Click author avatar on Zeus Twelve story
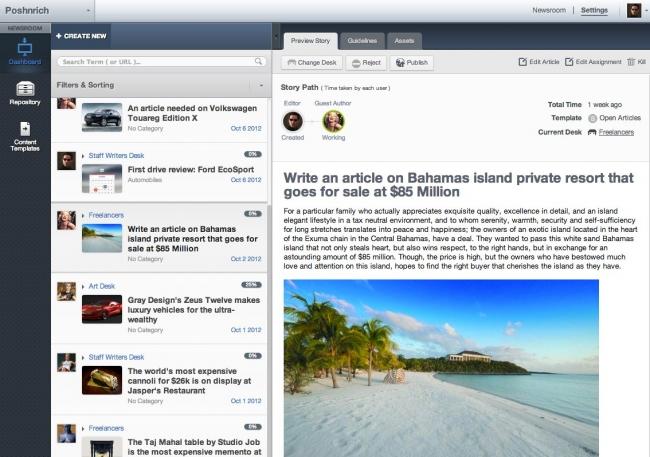650x457 pixels. tap(66, 292)
